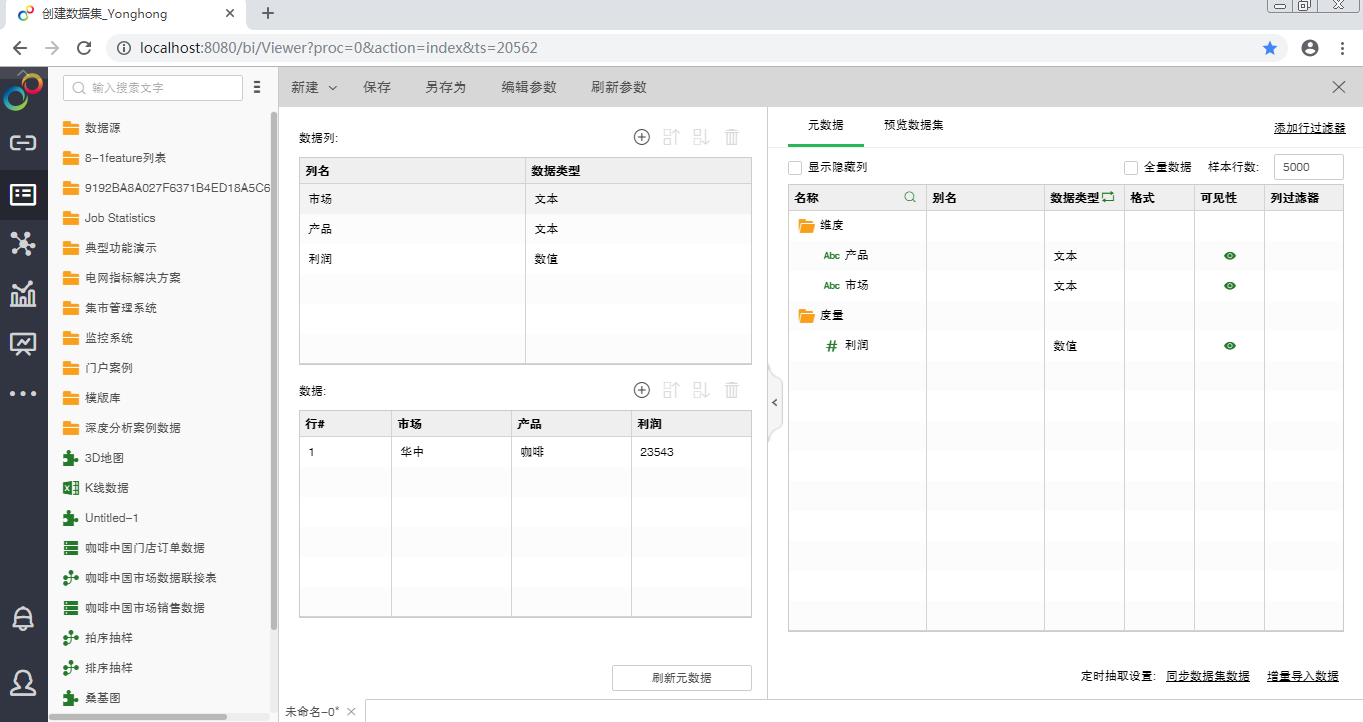Click the 刷新元数据 button
Viewport: 1363px width, 722px height.
point(681,677)
